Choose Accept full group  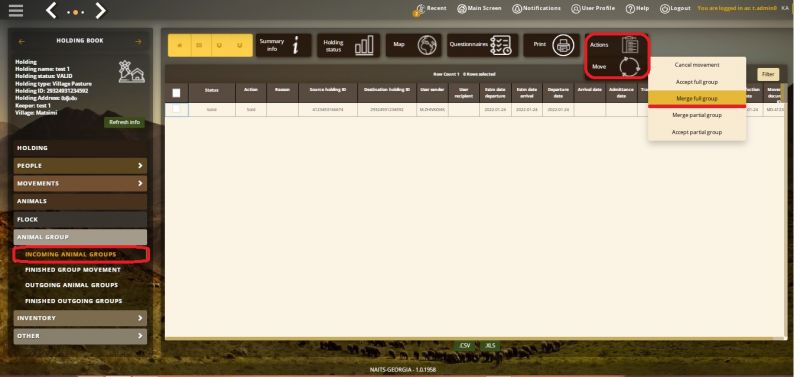[x=697, y=82]
